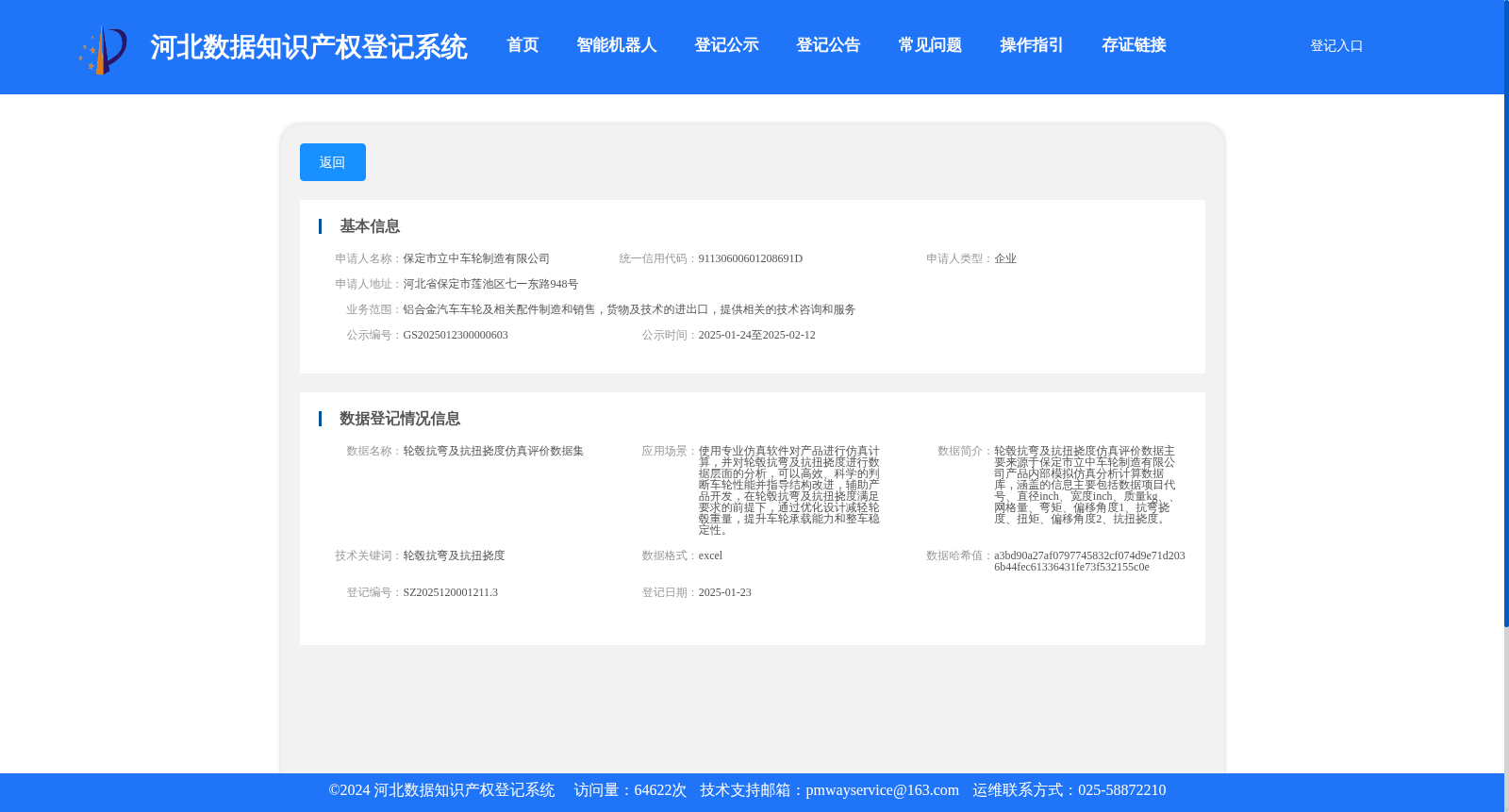The height and width of the screenshot is (812, 1509).
Task: Select address 河北省保定市莲池区七一东路948号
Action: [x=490, y=284]
